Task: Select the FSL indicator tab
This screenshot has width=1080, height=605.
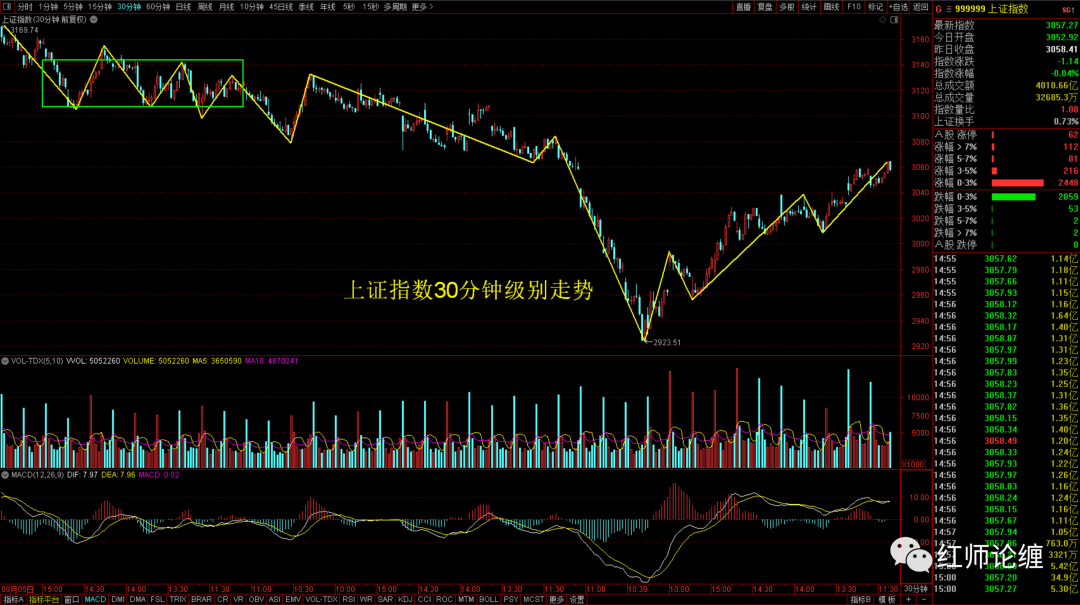Action: pyautogui.click(x=158, y=599)
